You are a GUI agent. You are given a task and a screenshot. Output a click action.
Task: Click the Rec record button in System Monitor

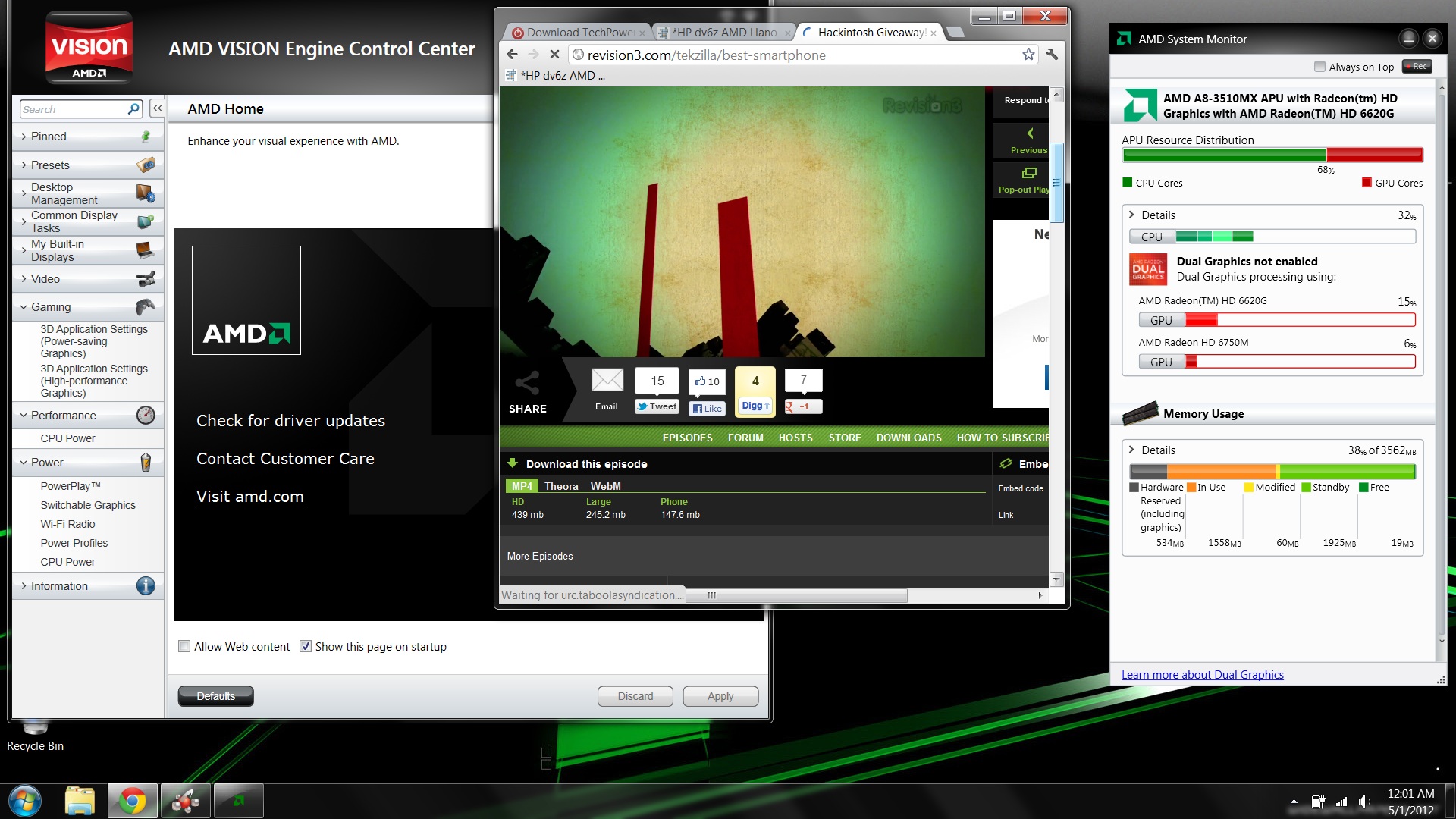point(1417,67)
